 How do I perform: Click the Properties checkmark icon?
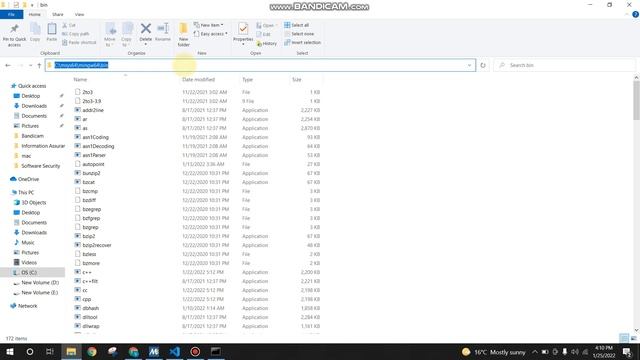(x=243, y=29)
